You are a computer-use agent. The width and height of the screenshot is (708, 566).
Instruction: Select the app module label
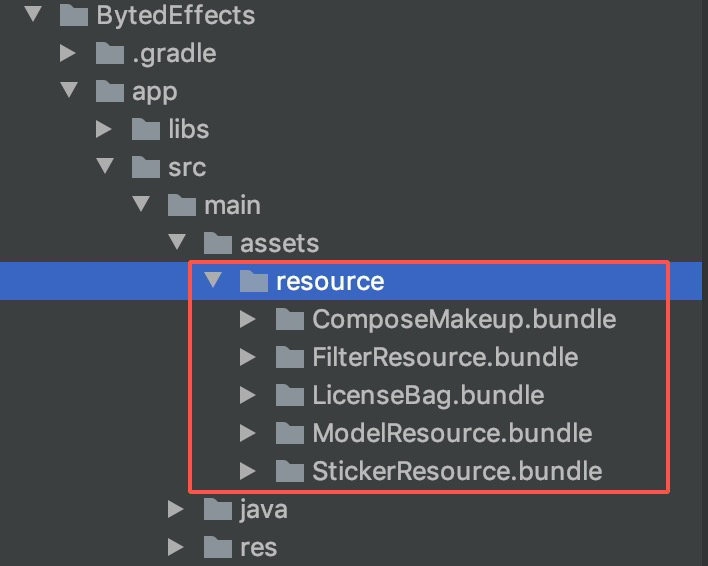click(x=154, y=94)
